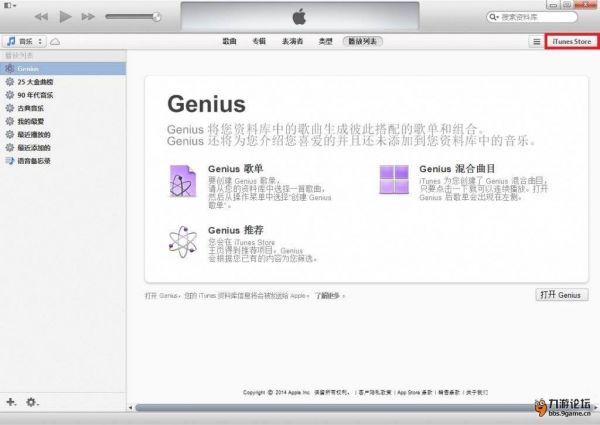Select Genius in the sidebar
Screen dimensions: 600x425
pyautogui.click(x=27, y=68)
